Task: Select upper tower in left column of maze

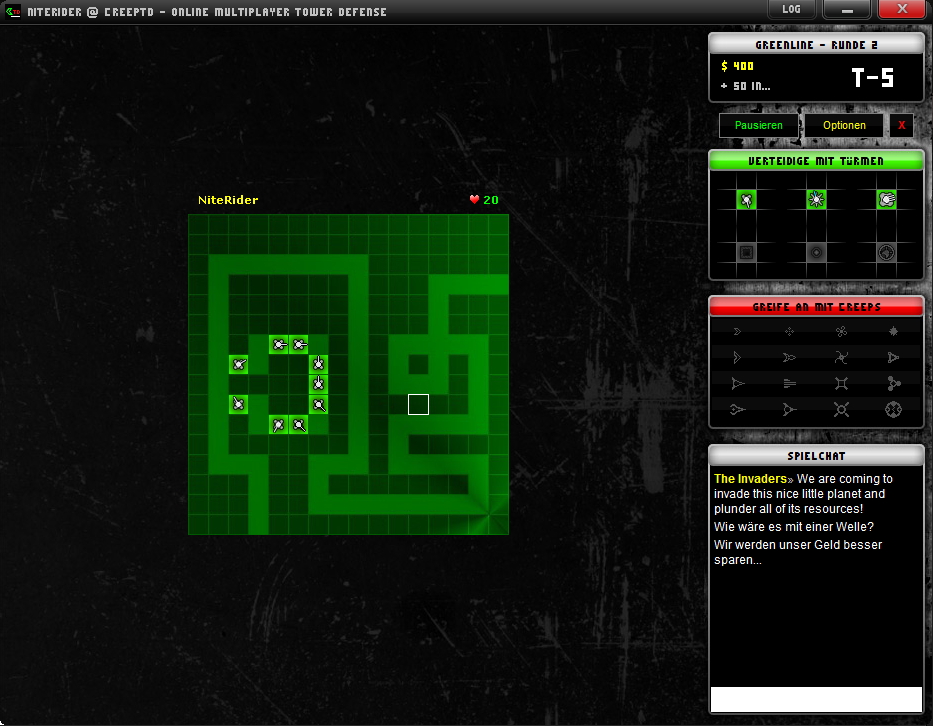Action: coord(239,364)
